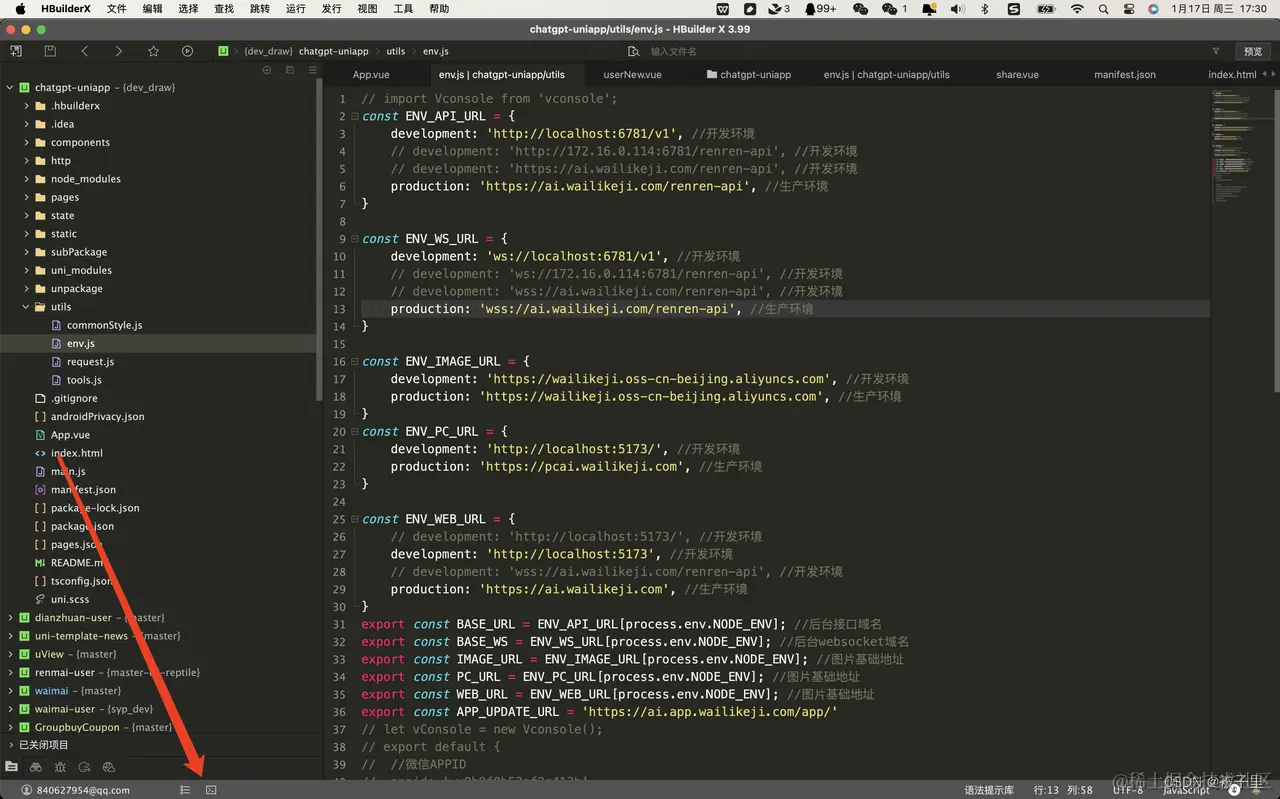Screen dimensions: 1280x799
Task: Fold the ENV_API_URL block at line 2
Action: click(355, 116)
